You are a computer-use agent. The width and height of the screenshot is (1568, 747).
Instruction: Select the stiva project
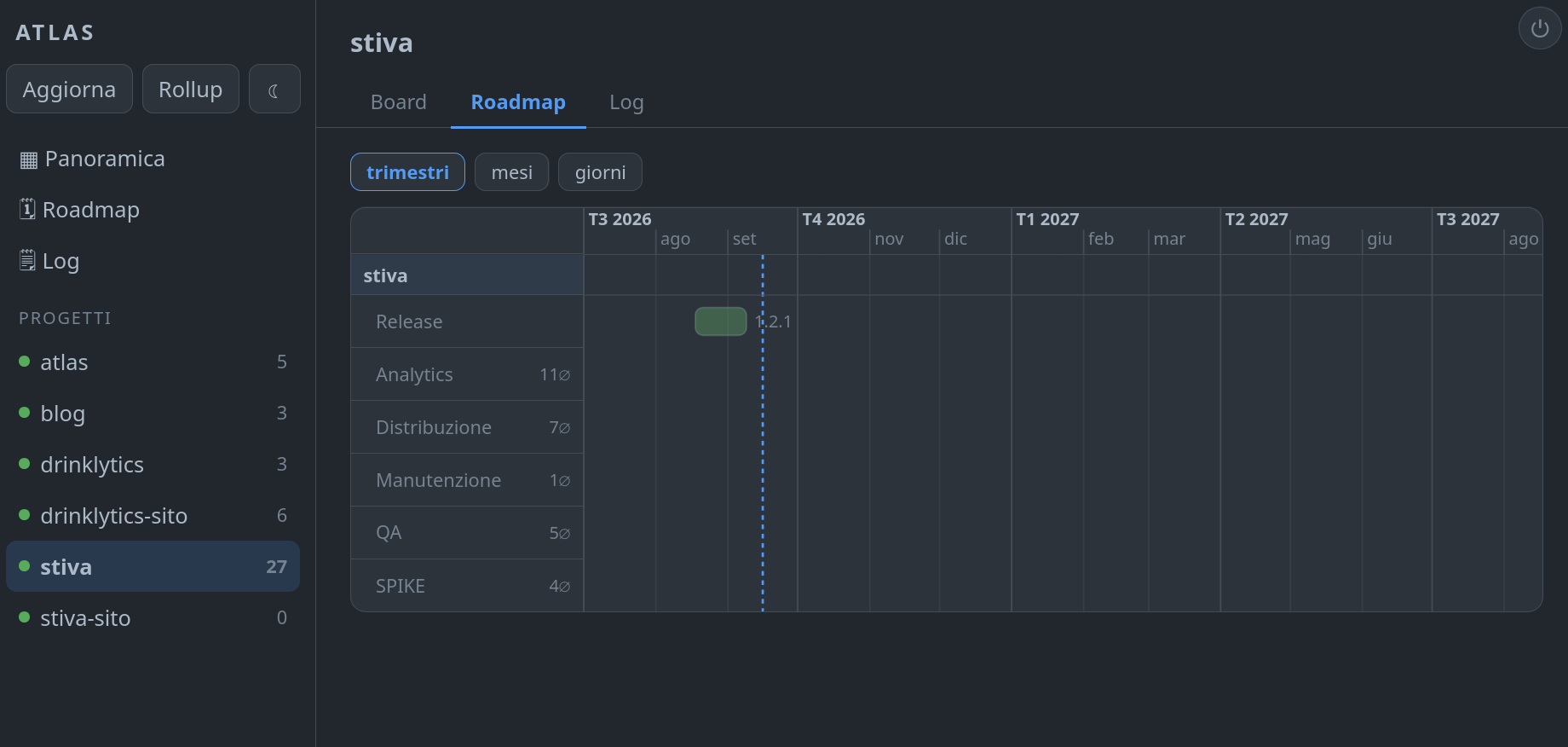click(153, 566)
